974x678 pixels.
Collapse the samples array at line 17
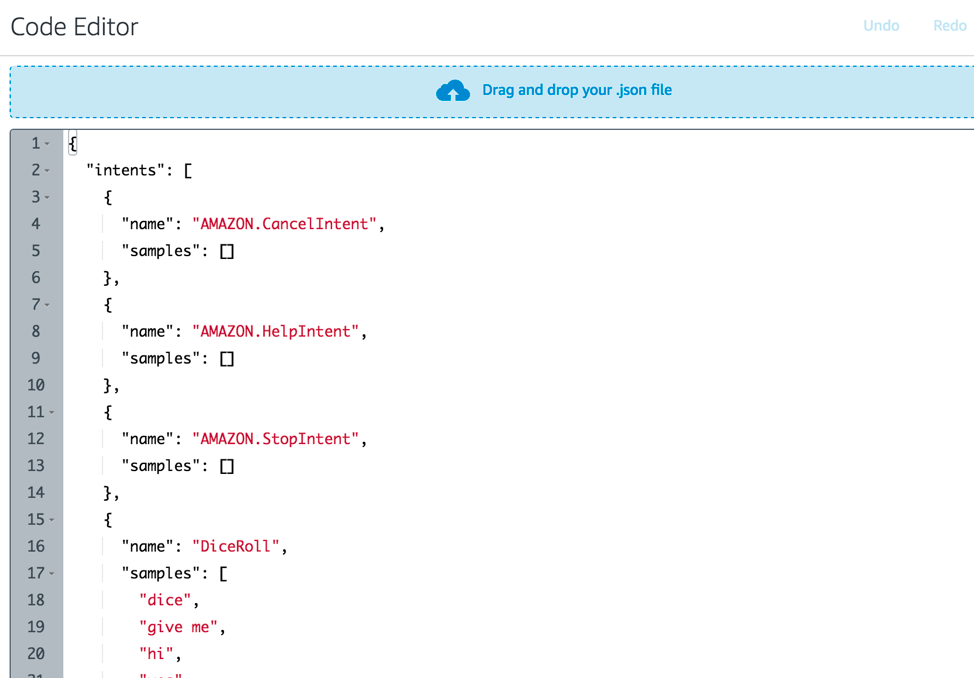point(51,573)
